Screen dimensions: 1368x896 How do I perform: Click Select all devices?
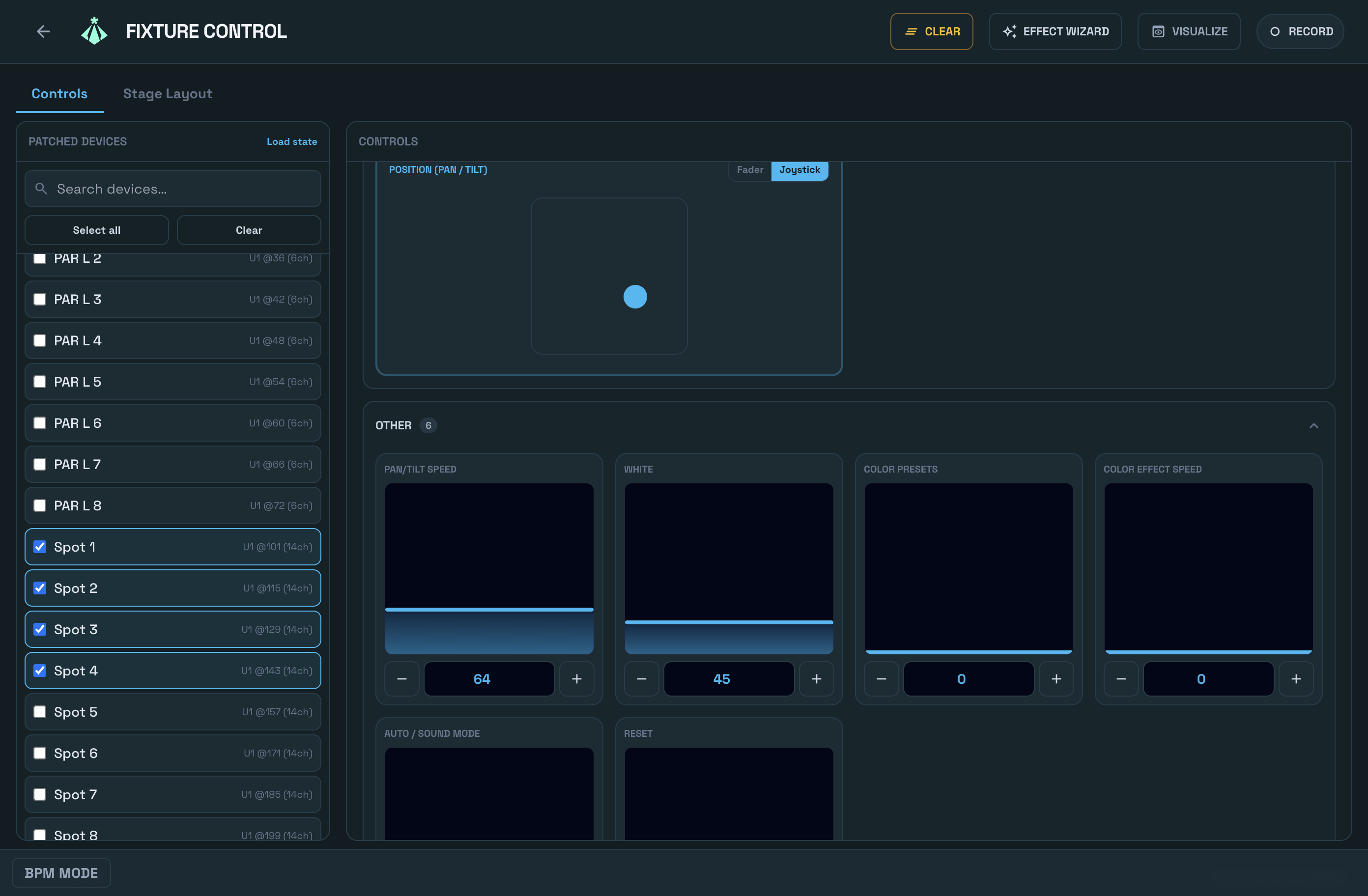coord(97,230)
